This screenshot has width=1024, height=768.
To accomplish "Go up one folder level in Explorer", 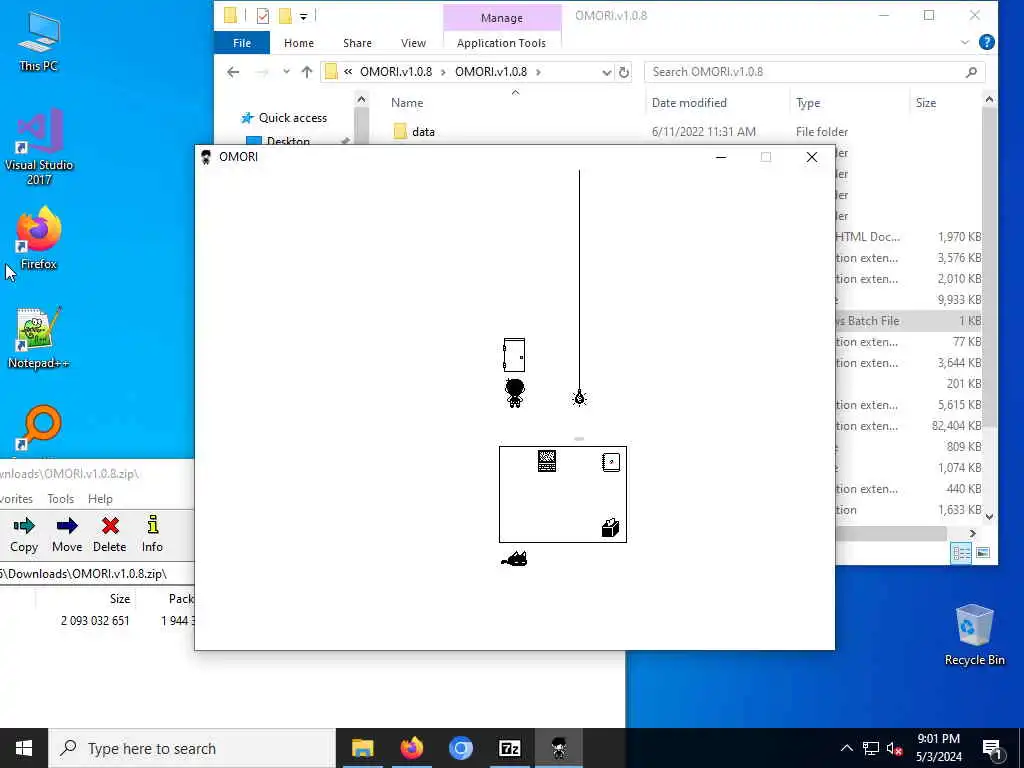I will 307,72.
